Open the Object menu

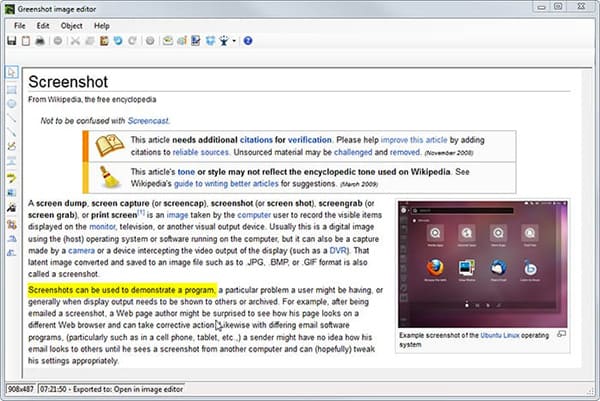tap(72, 24)
